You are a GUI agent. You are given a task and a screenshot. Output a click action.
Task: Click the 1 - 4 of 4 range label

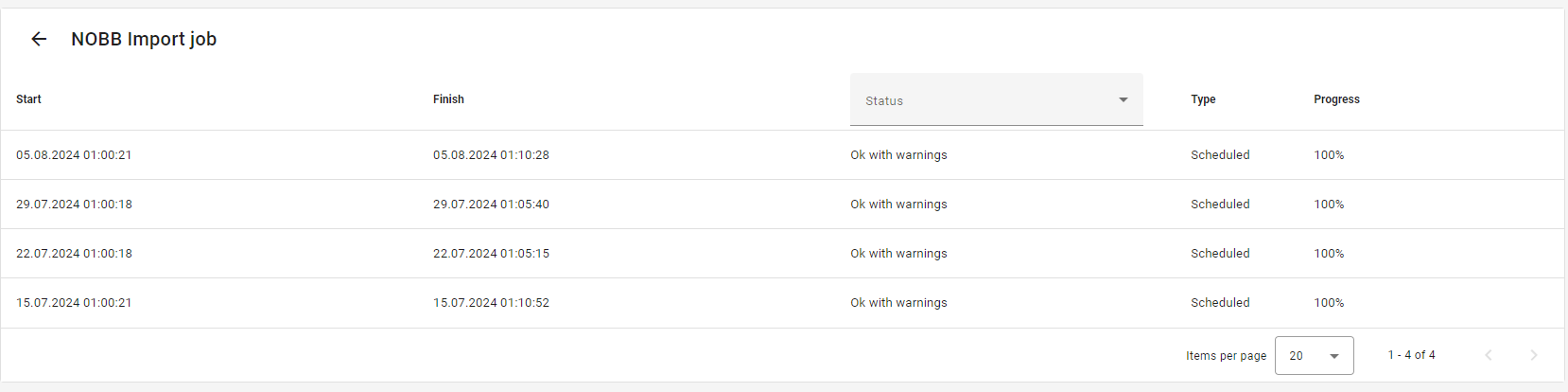pos(1411,355)
